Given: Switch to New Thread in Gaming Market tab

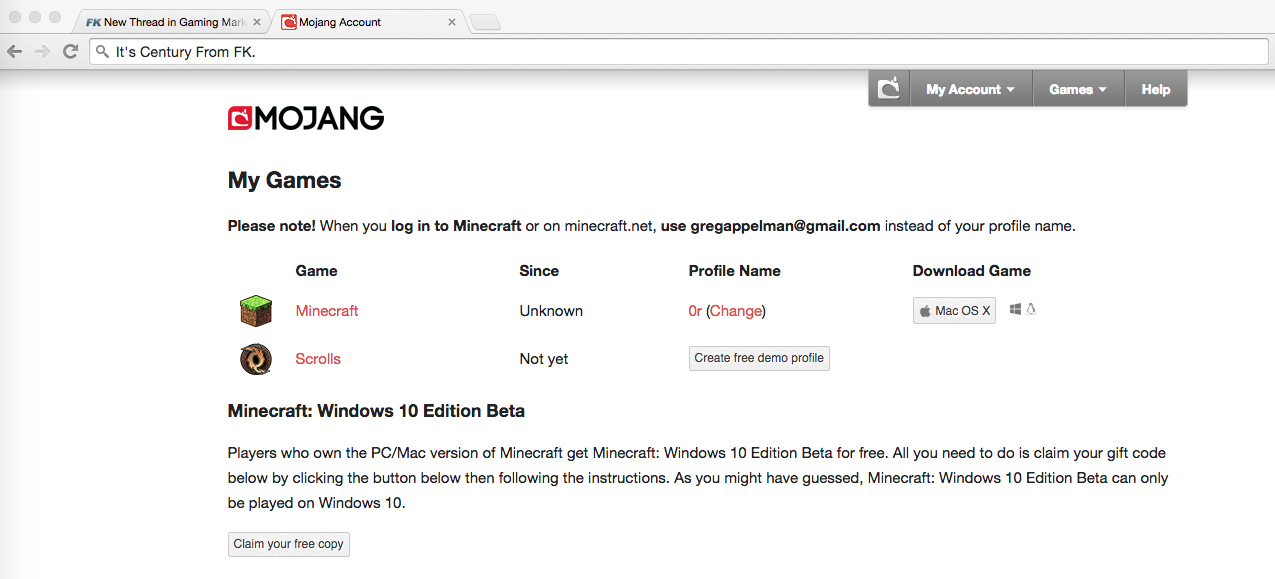Looking at the screenshot, I should point(173,22).
